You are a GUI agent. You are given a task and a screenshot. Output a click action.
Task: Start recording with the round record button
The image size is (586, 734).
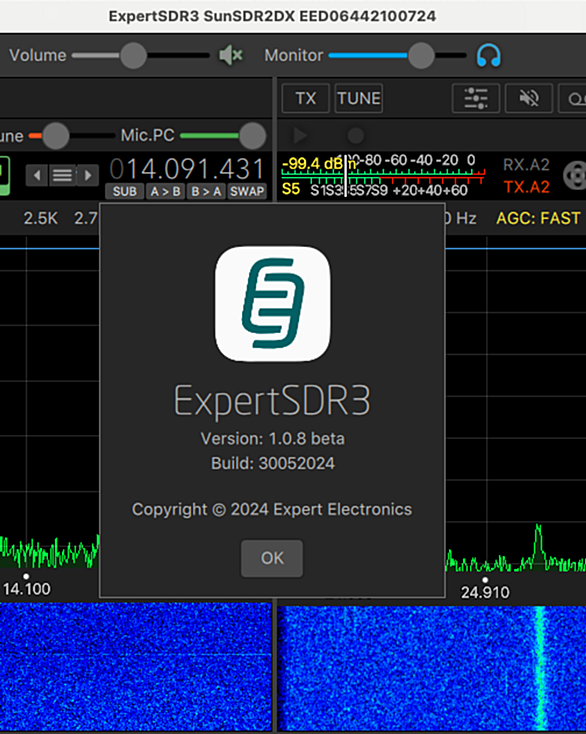click(356, 136)
